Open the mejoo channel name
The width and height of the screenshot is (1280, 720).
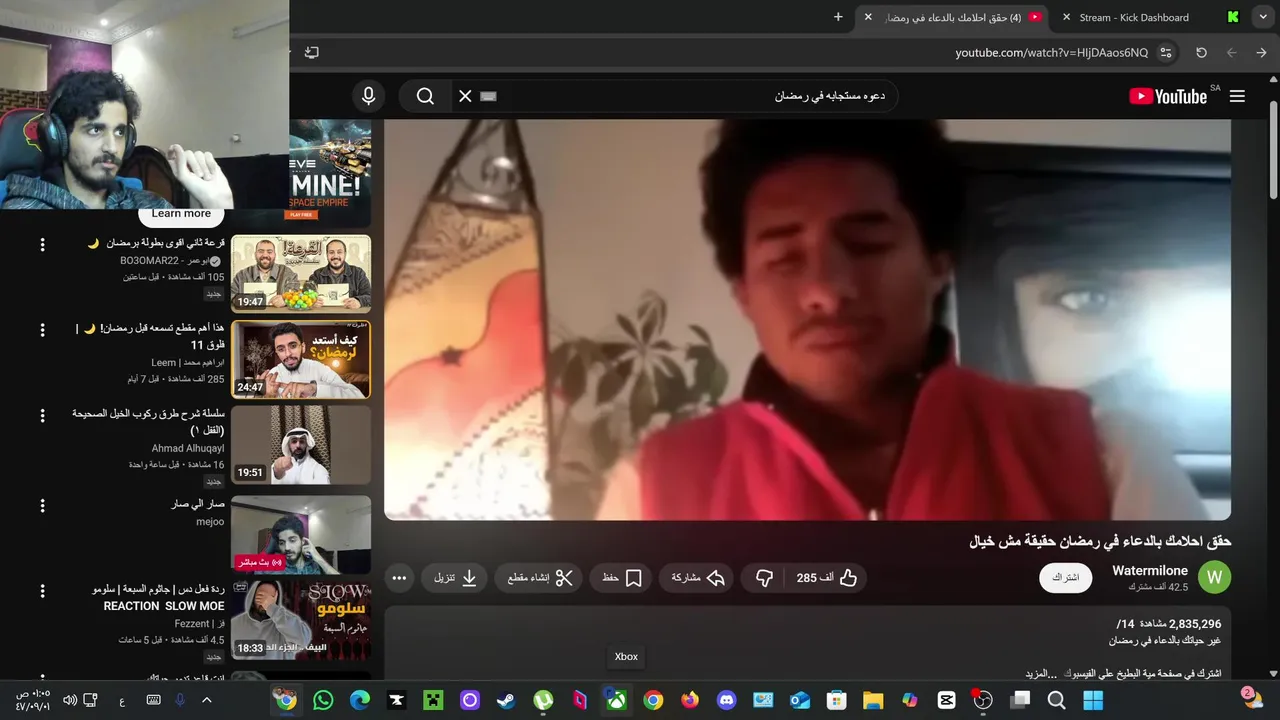(210, 522)
